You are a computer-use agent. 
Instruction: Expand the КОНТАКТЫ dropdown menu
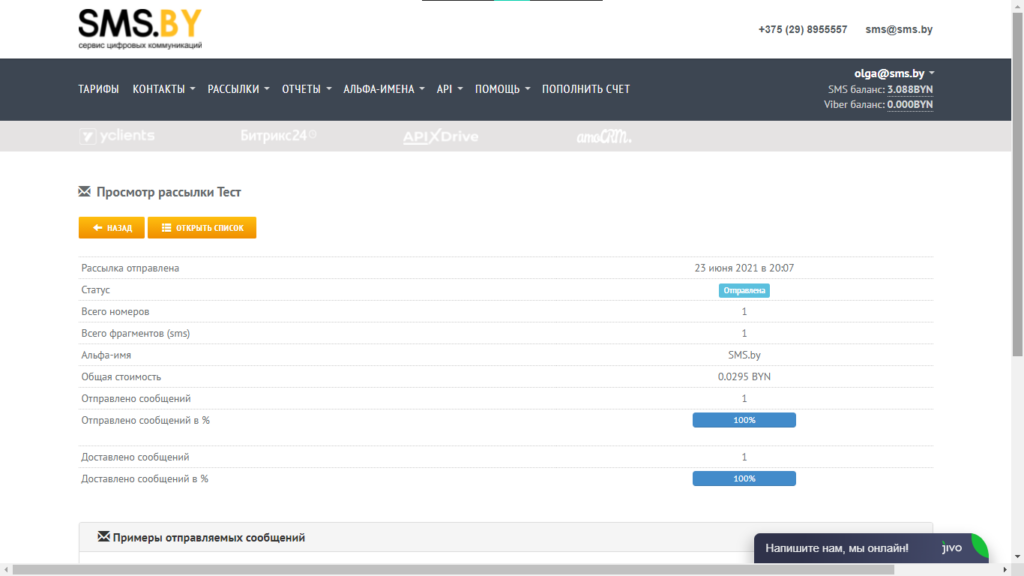pos(163,89)
